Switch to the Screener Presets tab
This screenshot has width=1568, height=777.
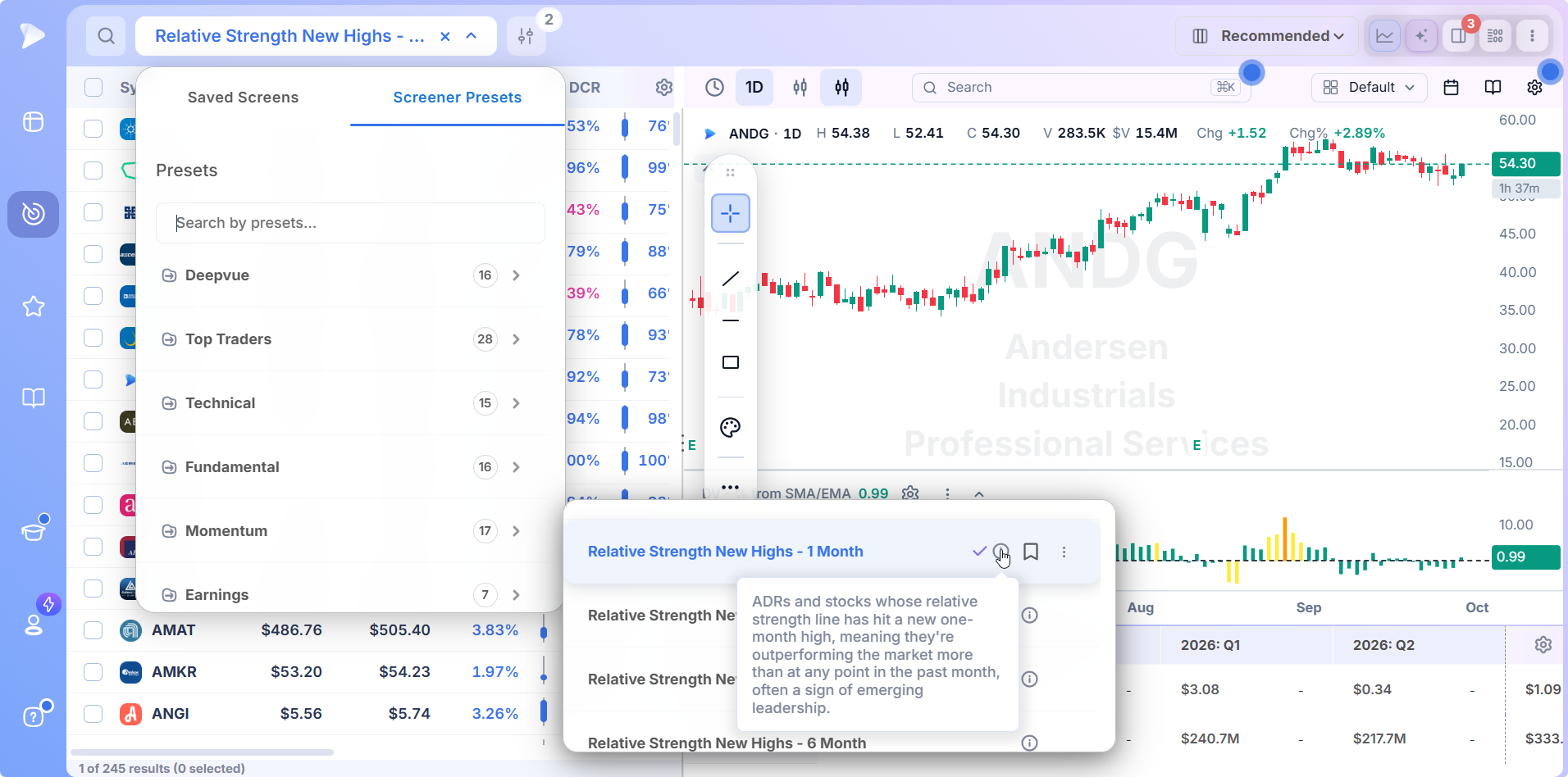pyautogui.click(x=458, y=98)
